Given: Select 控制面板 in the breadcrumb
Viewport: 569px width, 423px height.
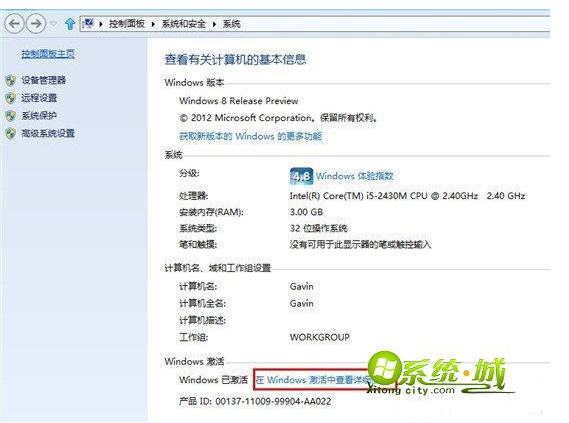Looking at the screenshot, I should pos(127,24).
